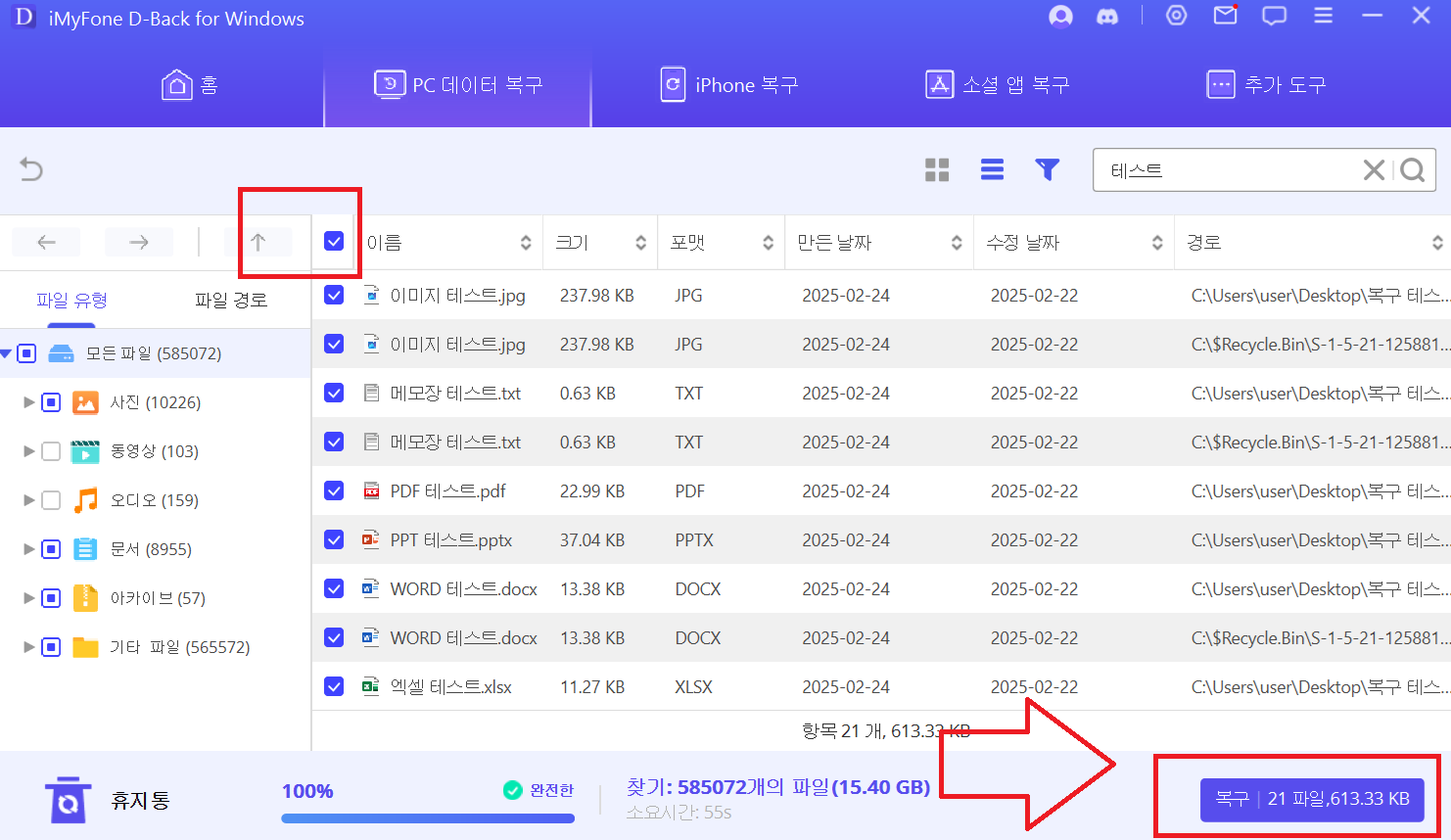Screen dimensions: 1451x840
Task: Uncheck PDF 테스트.pdf checkbox
Action: coord(334,490)
